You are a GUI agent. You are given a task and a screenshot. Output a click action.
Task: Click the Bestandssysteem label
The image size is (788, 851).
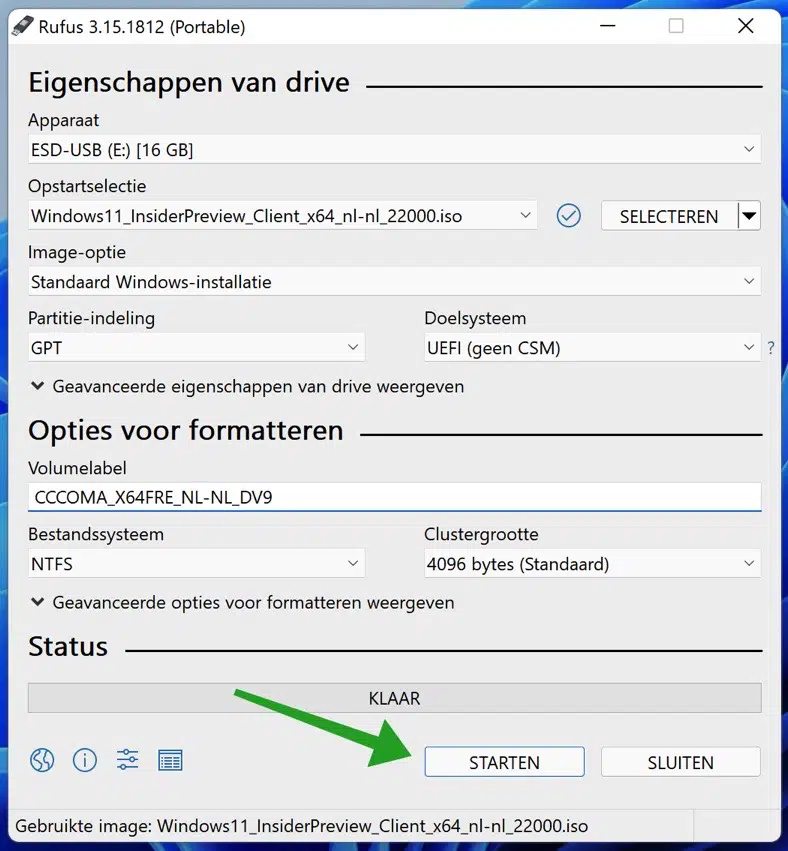(x=96, y=535)
